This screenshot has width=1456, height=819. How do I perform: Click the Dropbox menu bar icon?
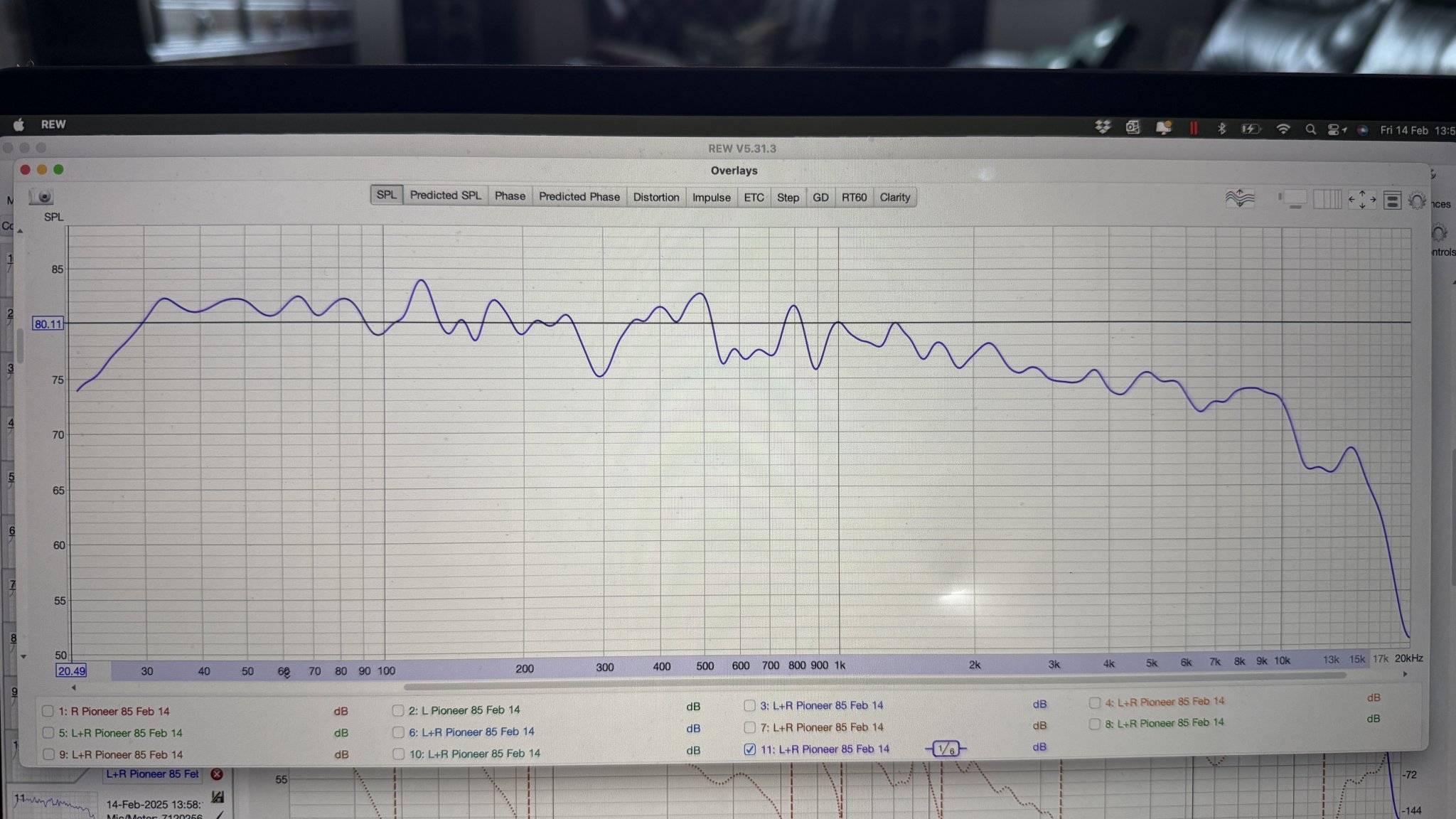coord(1103,127)
